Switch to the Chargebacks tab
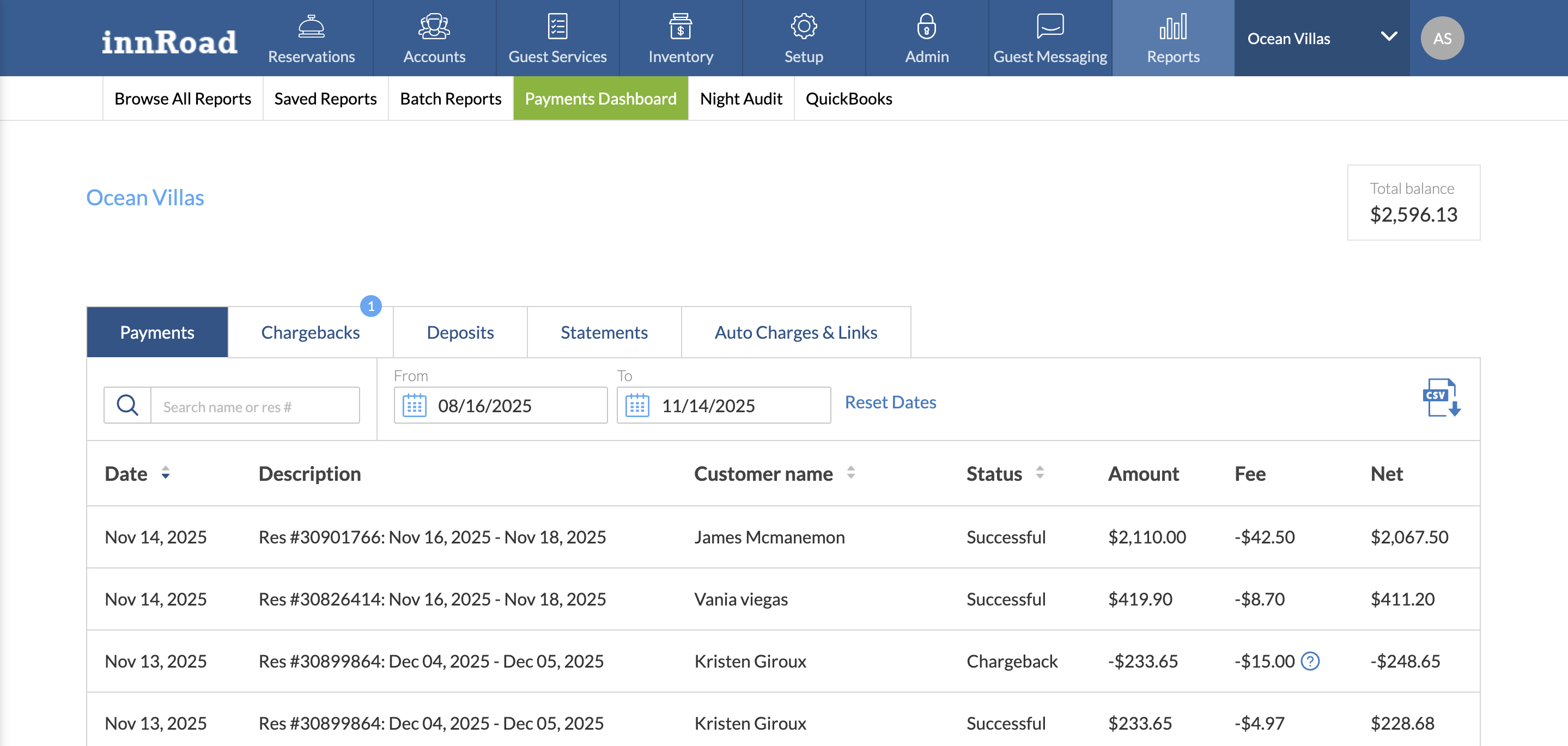The height and width of the screenshot is (746, 1568). 310,332
